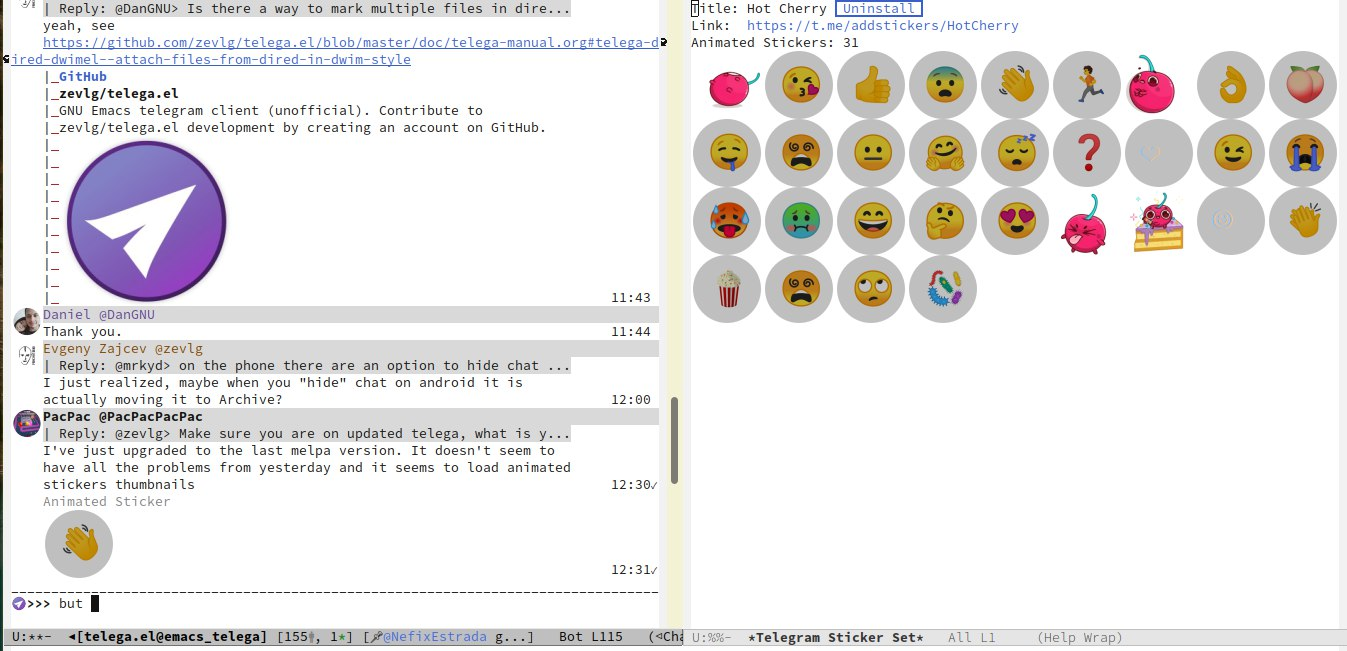Image resolution: width=1347 pixels, height=651 pixels.
Task: Choose the green nauseated face sticker
Action: coord(799,221)
